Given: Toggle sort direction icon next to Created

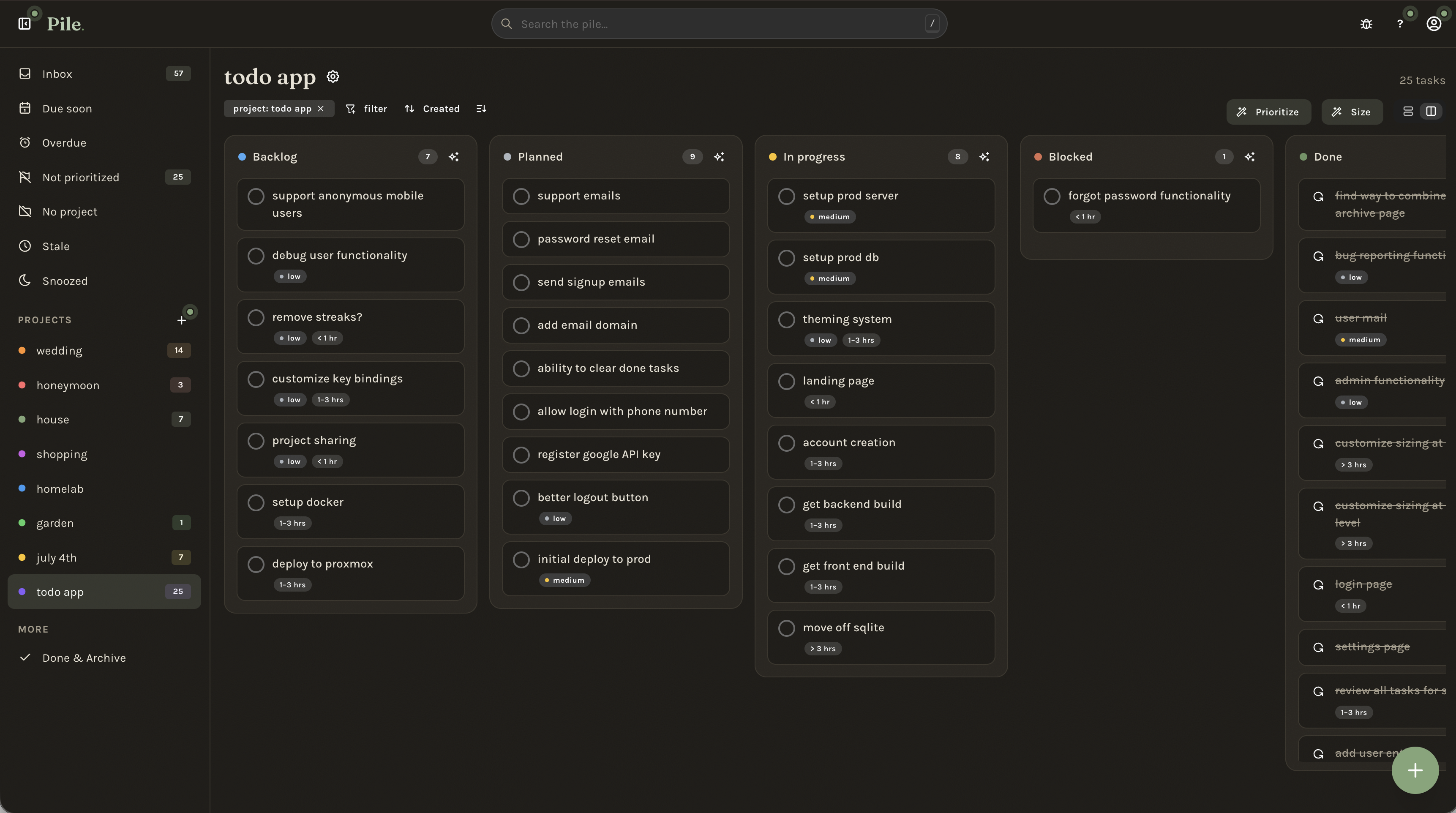Looking at the screenshot, I should pos(481,109).
